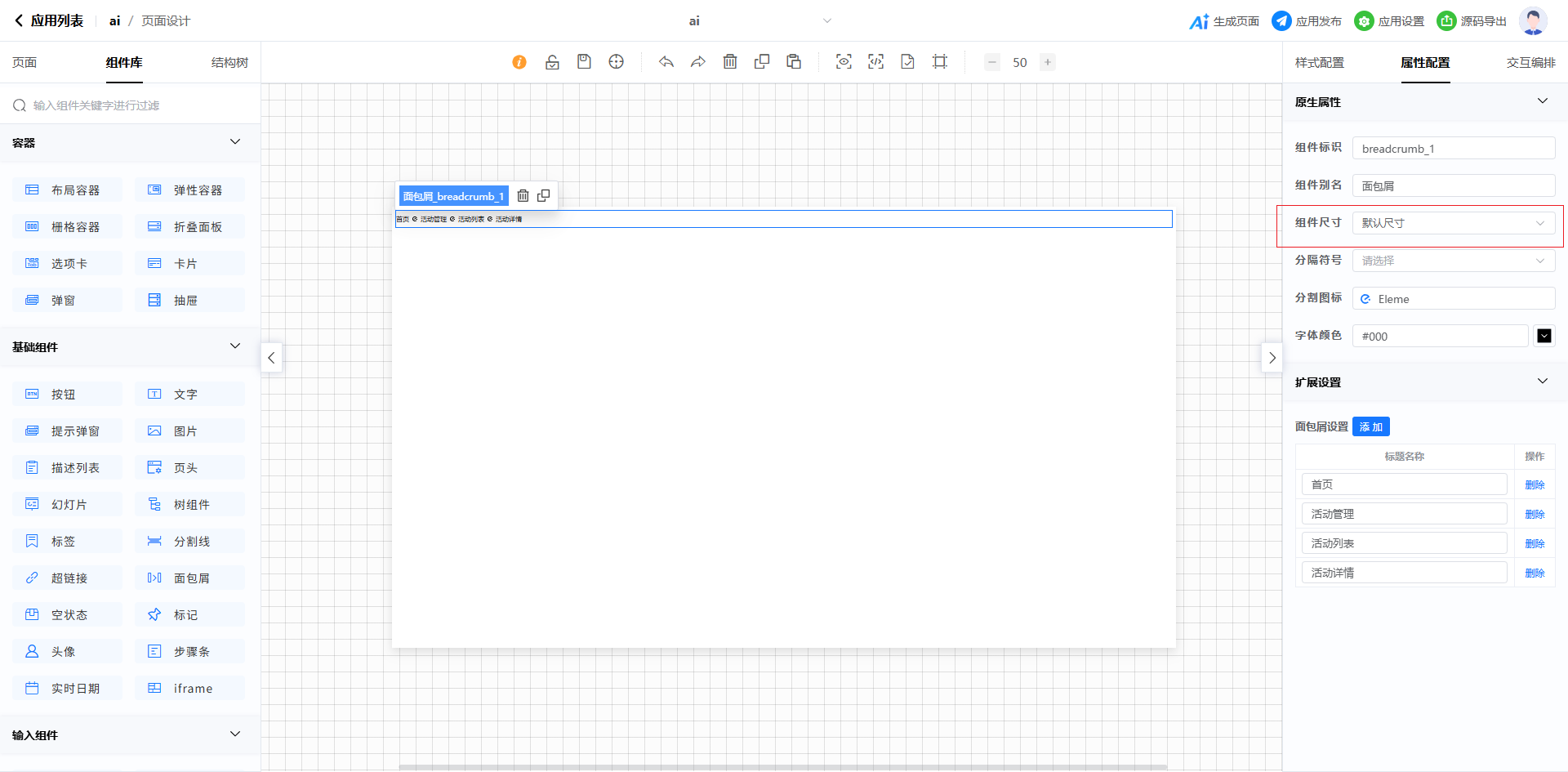Delete breadcrumb_1 using canvas trash icon
Screen dimensions: 1568x772
[x=523, y=196]
